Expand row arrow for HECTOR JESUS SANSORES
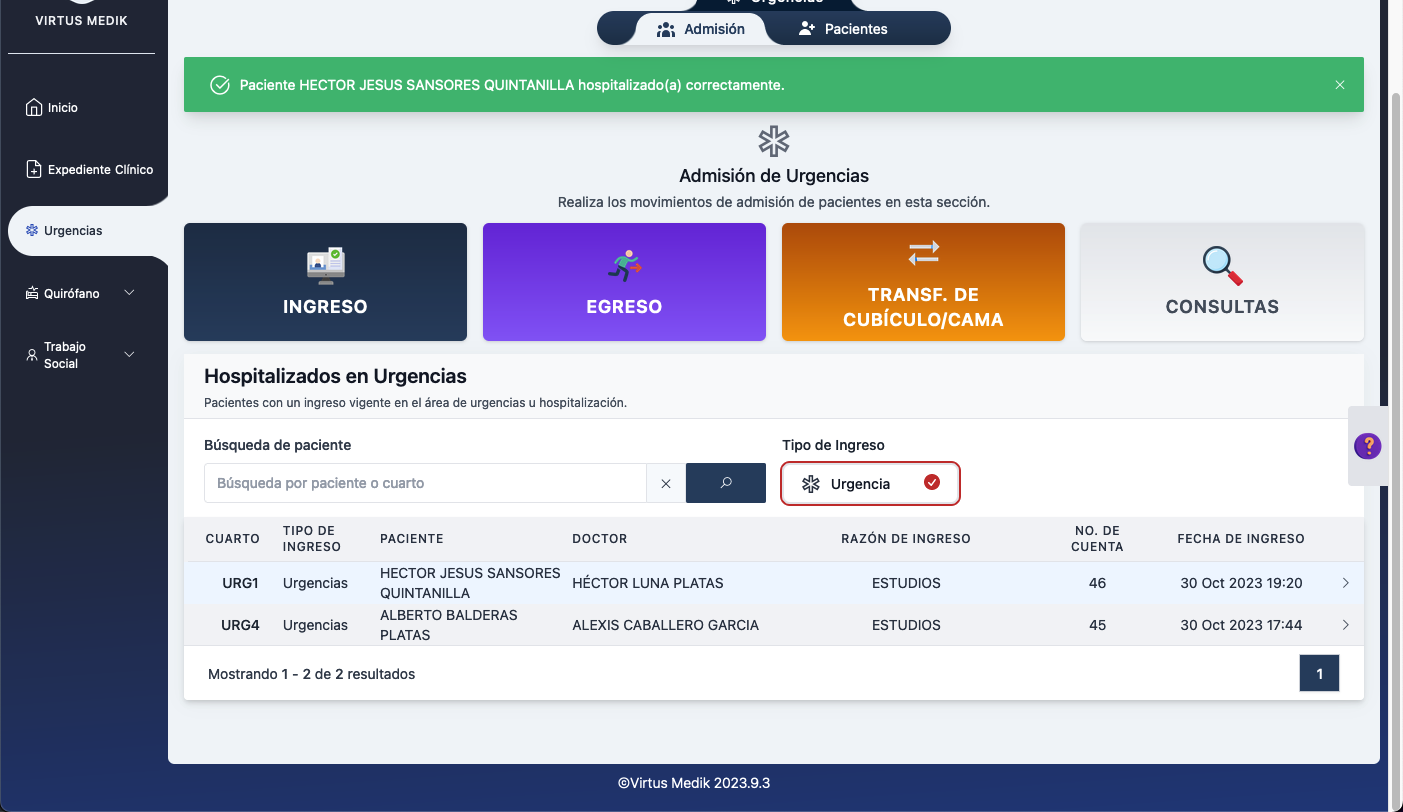Screen dimensions: 1403x812 pyautogui.click(x=1345, y=583)
